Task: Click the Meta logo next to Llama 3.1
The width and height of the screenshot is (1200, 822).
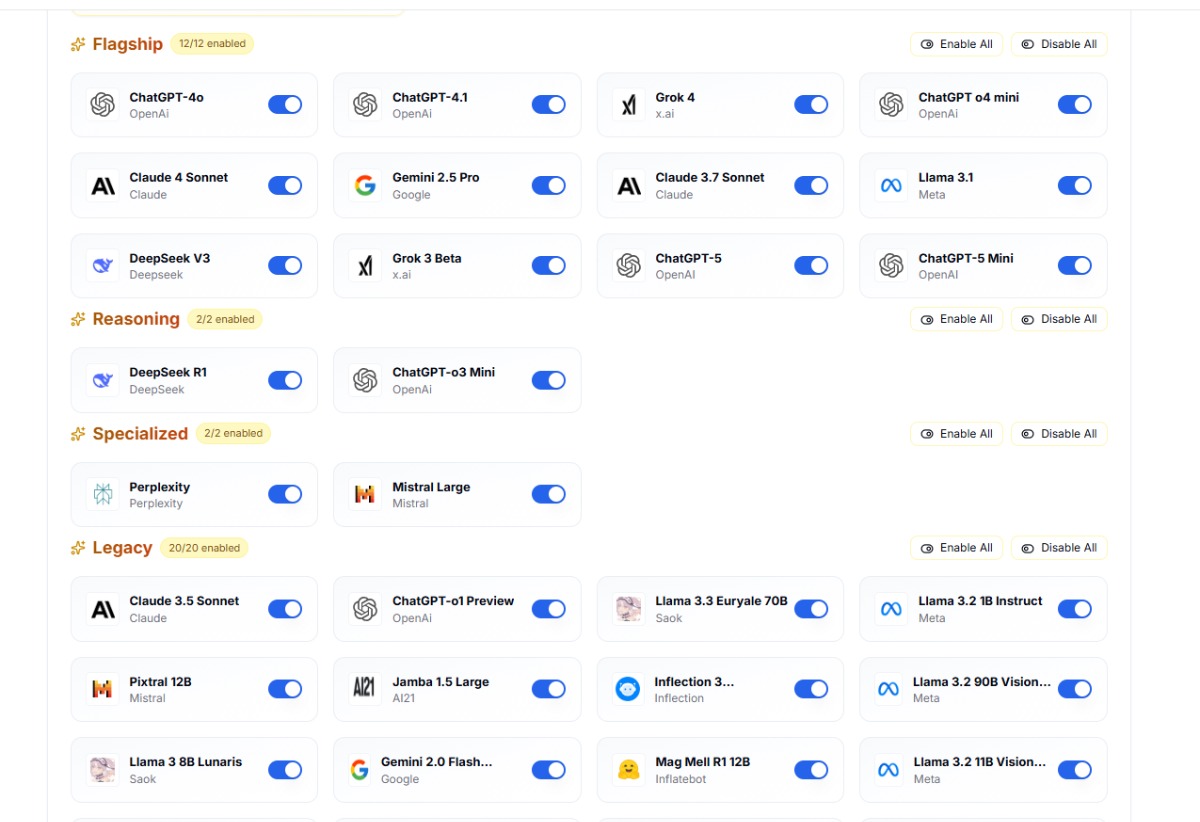Action: coord(890,186)
